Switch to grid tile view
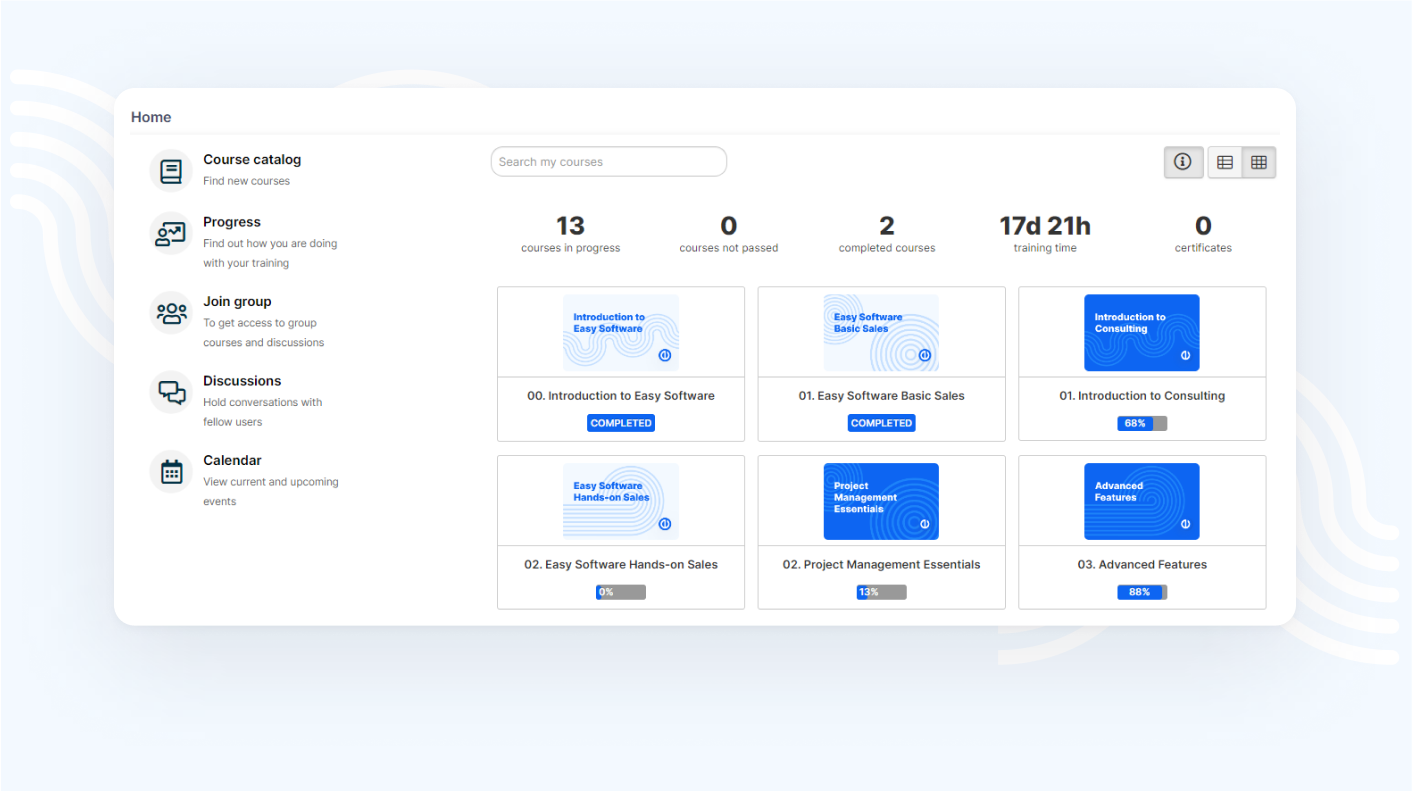Screen dimensions: 1412x791 pos(1259,162)
